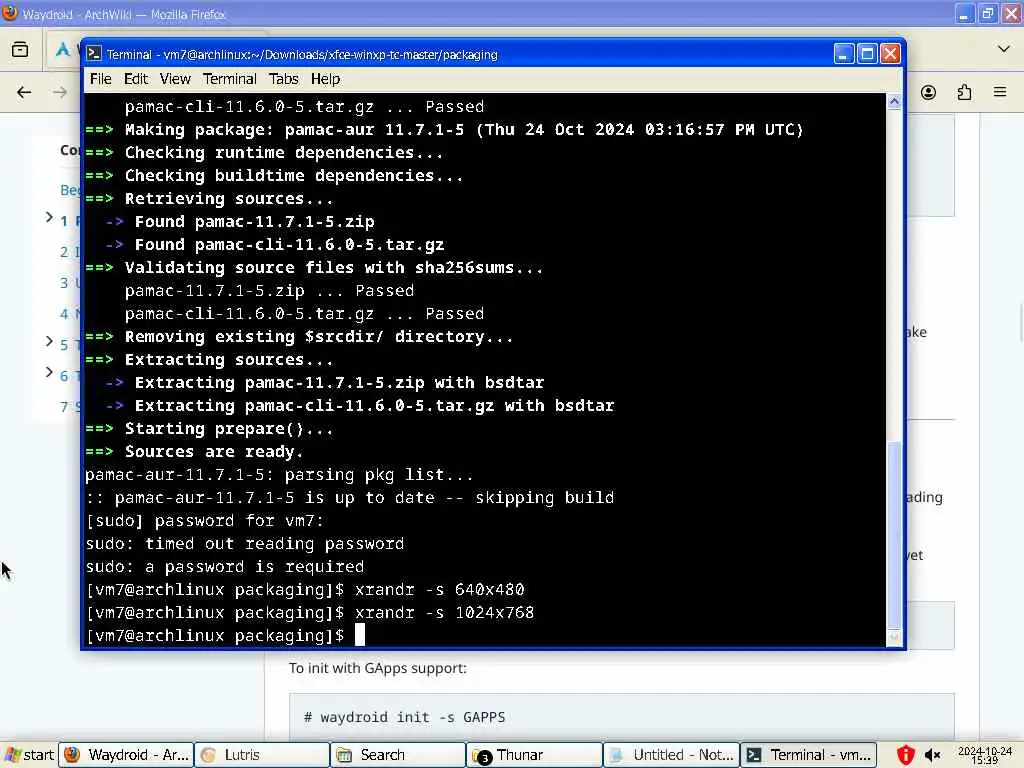Click the terminal scrollbar up arrow
This screenshot has width=1024, height=768.
[x=894, y=101]
